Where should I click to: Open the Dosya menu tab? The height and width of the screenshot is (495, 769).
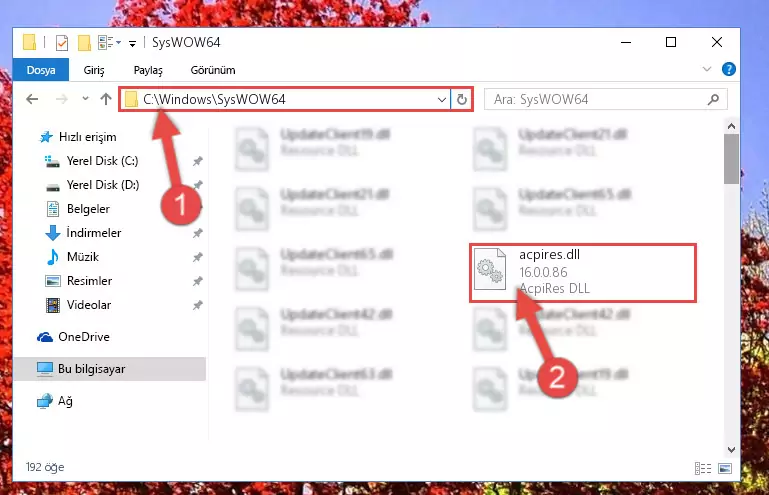pos(41,70)
